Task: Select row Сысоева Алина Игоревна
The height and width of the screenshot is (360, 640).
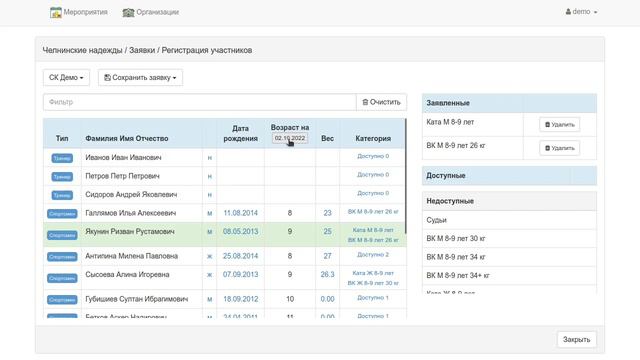Action: coord(225,278)
